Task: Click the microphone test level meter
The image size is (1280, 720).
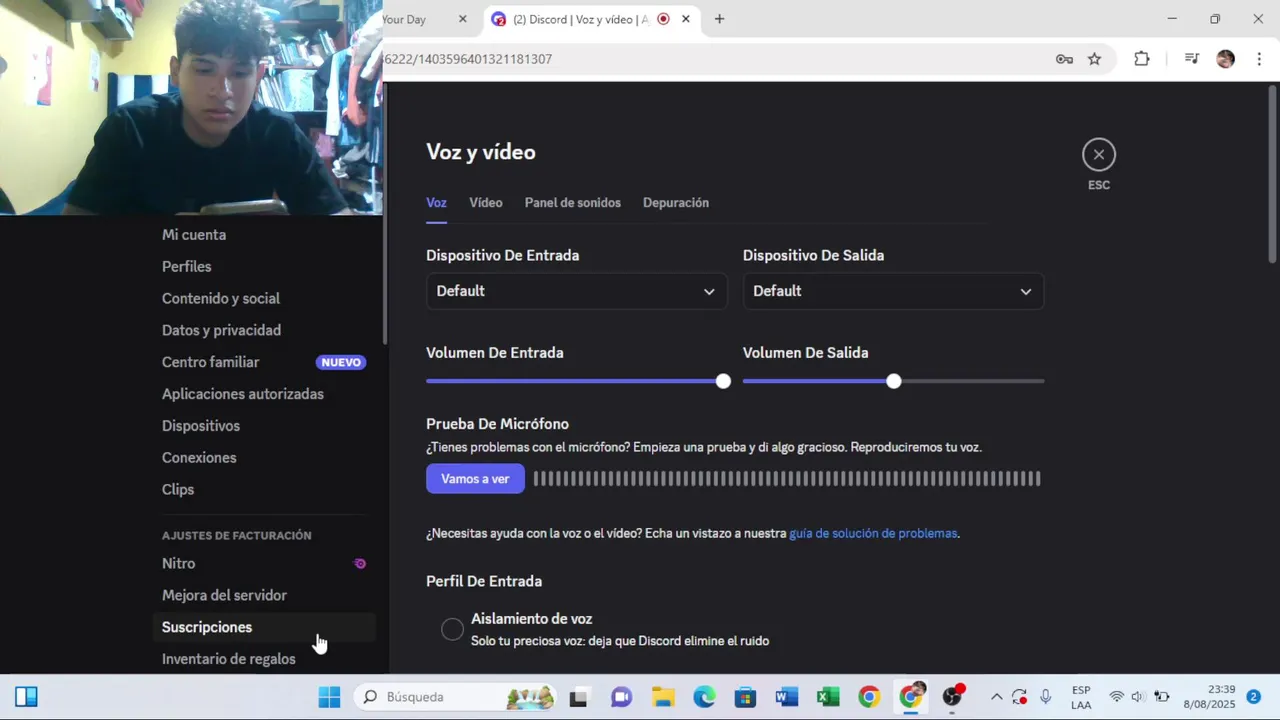Action: pyautogui.click(x=787, y=479)
